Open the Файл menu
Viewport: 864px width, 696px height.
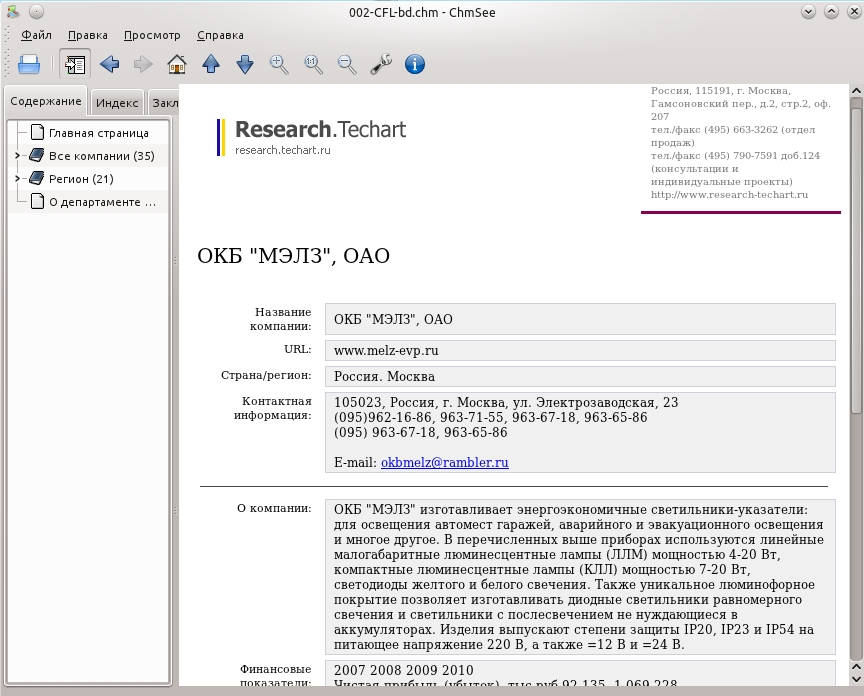pyautogui.click(x=36, y=35)
